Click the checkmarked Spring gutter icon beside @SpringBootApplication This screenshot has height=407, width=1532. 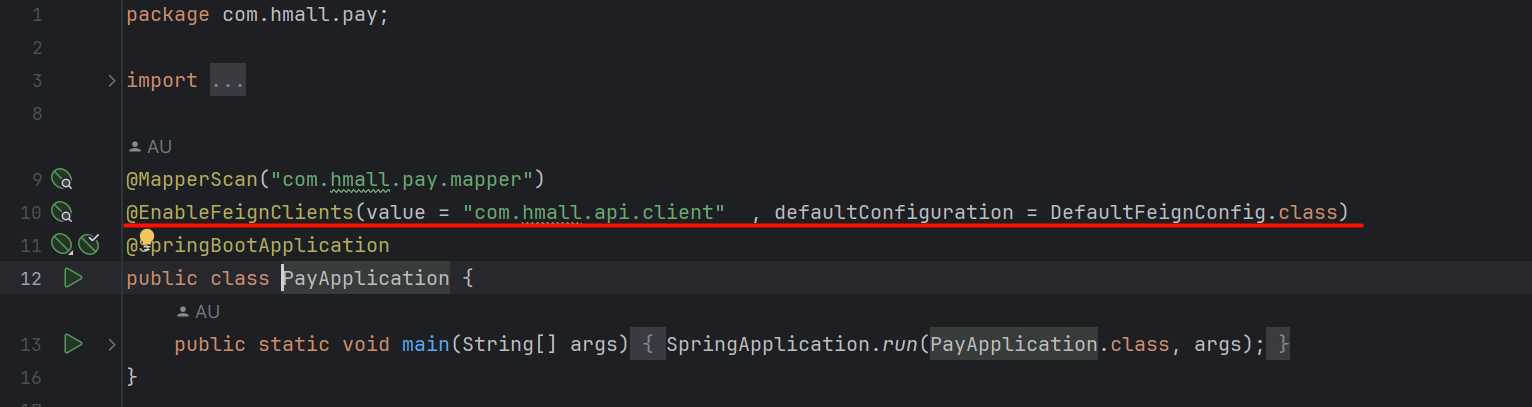point(89,245)
